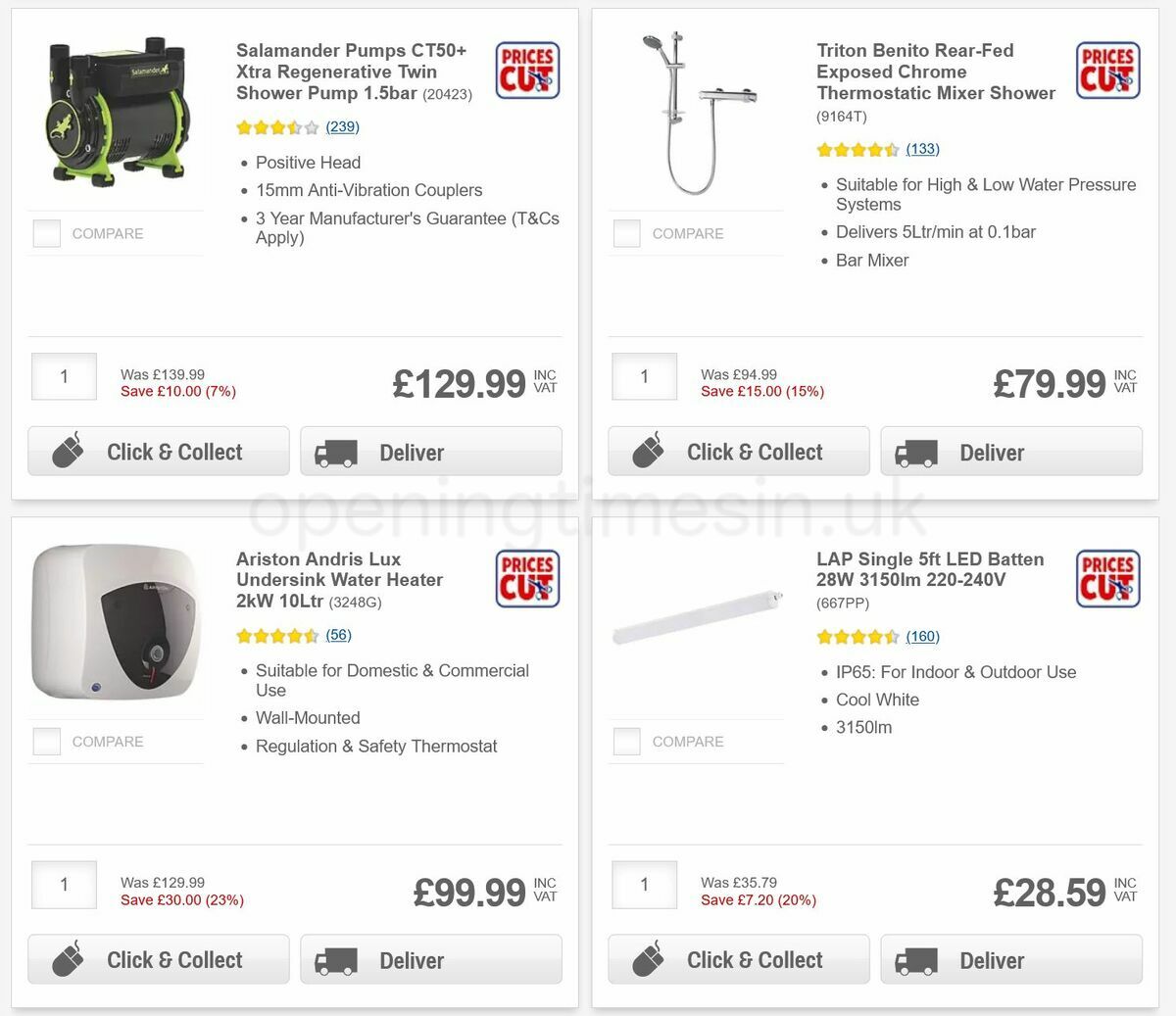Screen dimensions: 1176x1016
Task: Click the star rating for Ariston water heater
Action: point(277,635)
